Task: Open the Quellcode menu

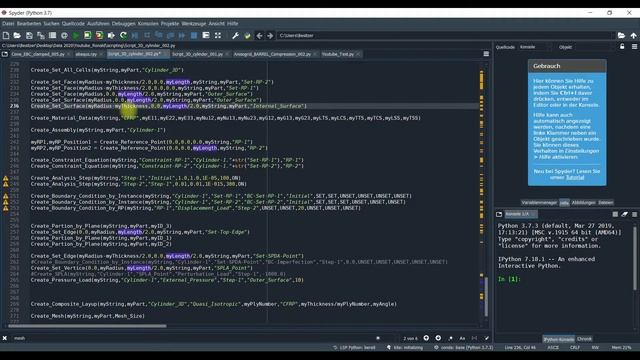Action: point(73,24)
